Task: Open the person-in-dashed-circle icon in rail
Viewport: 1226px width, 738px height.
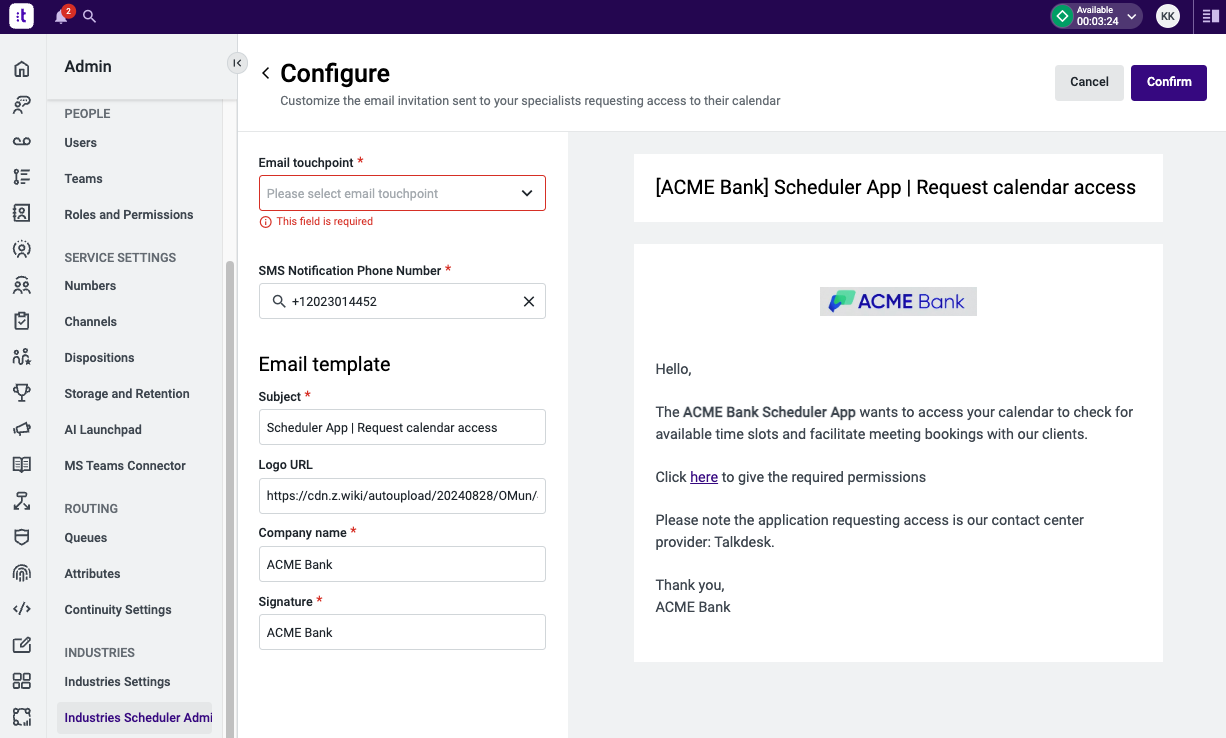Action: point(21,249)
